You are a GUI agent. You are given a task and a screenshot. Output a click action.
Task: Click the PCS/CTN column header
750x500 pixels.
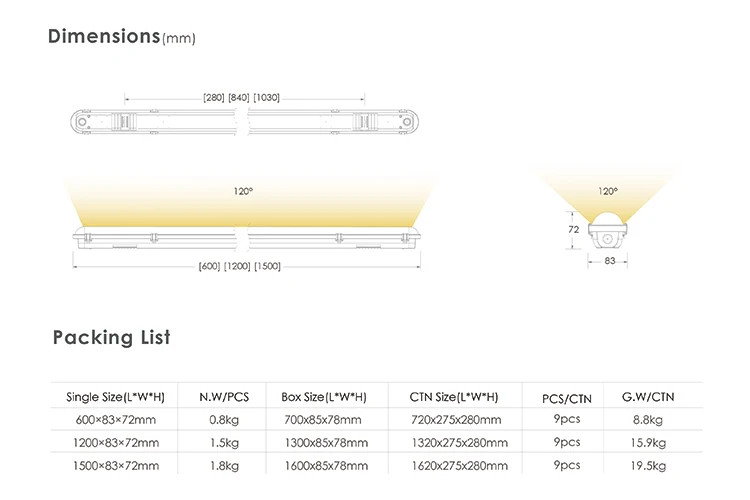coord(566,398)
